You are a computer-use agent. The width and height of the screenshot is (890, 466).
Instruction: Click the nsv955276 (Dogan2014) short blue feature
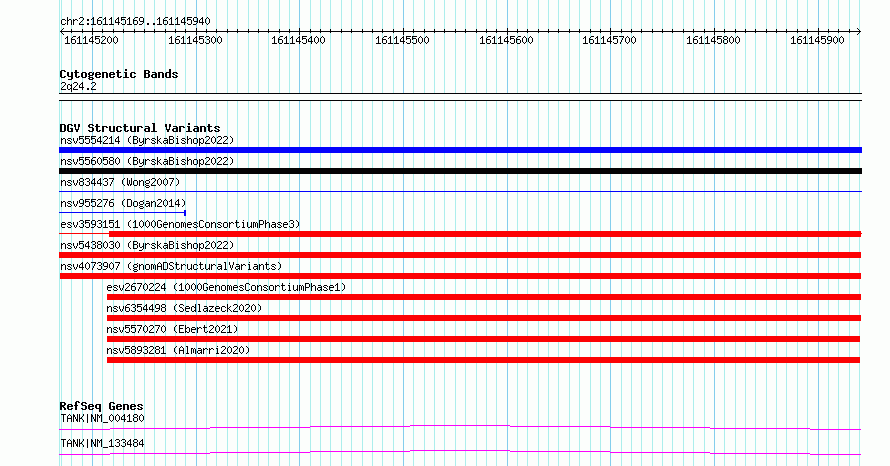coord(123,213)
